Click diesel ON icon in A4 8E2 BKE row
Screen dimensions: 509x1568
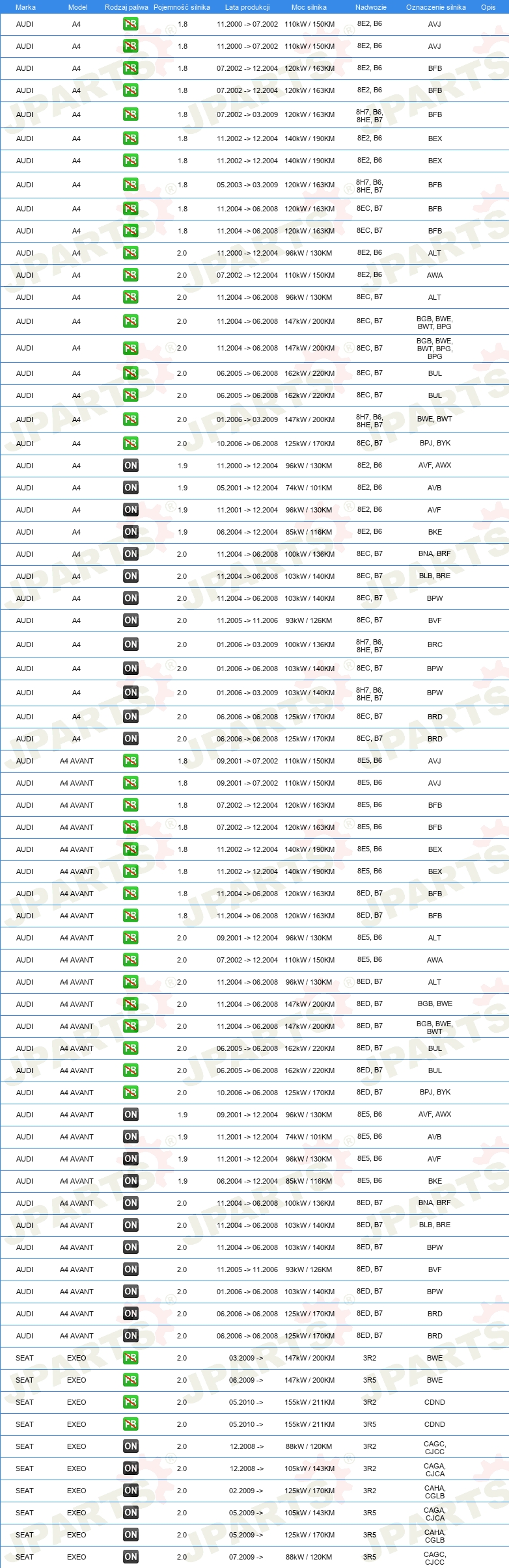pyautogui.click(x=131, y=532)
